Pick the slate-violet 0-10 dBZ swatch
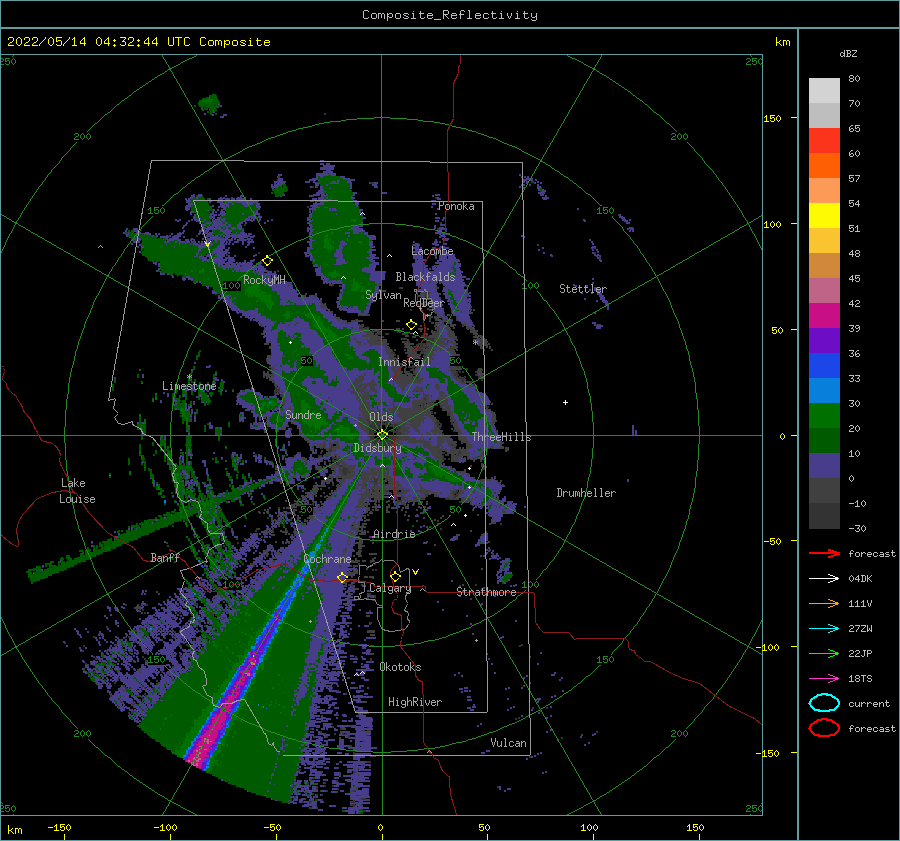Viewport: 900px width, 841px height. 824,466
